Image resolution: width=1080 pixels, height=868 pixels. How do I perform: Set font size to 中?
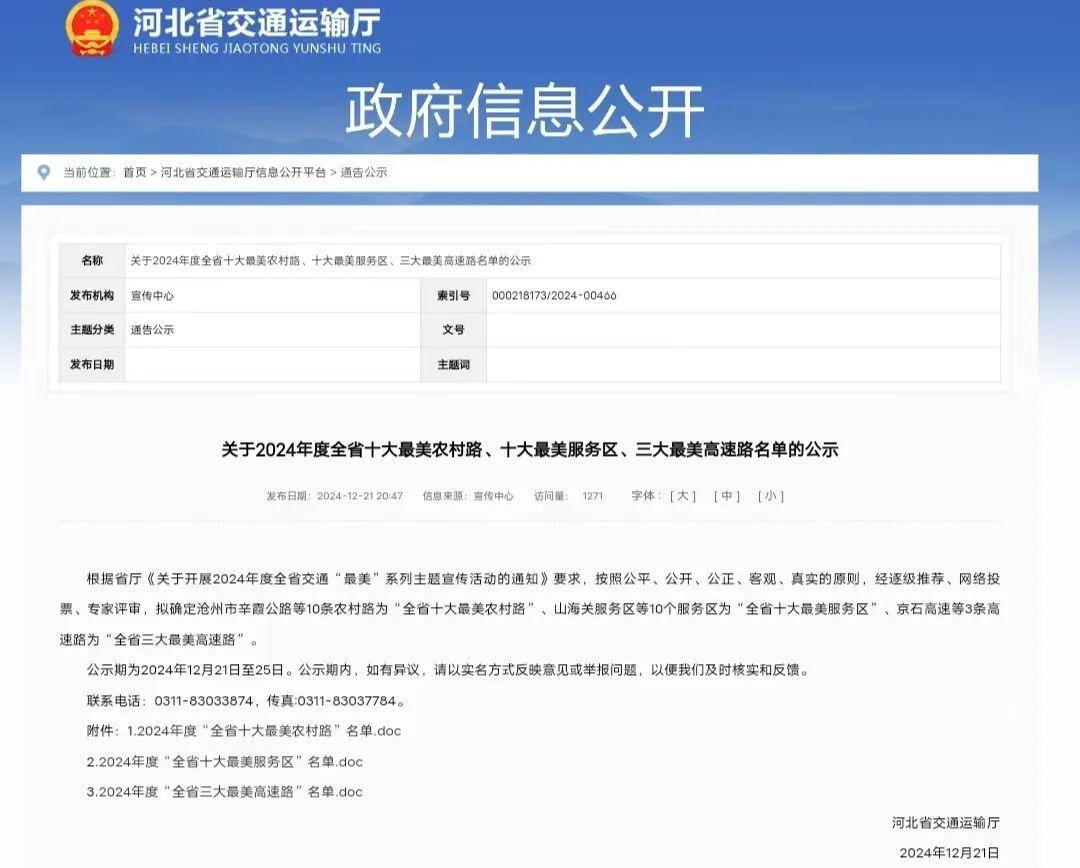click(727, 496)
